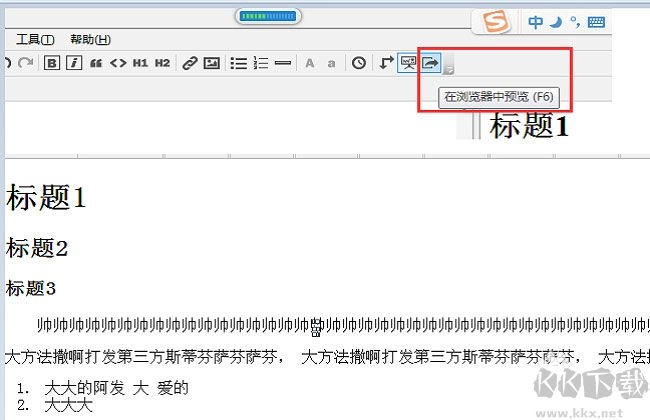
Task: Preview the document in the browser (F6)
Action: click(x=430, y=63)
